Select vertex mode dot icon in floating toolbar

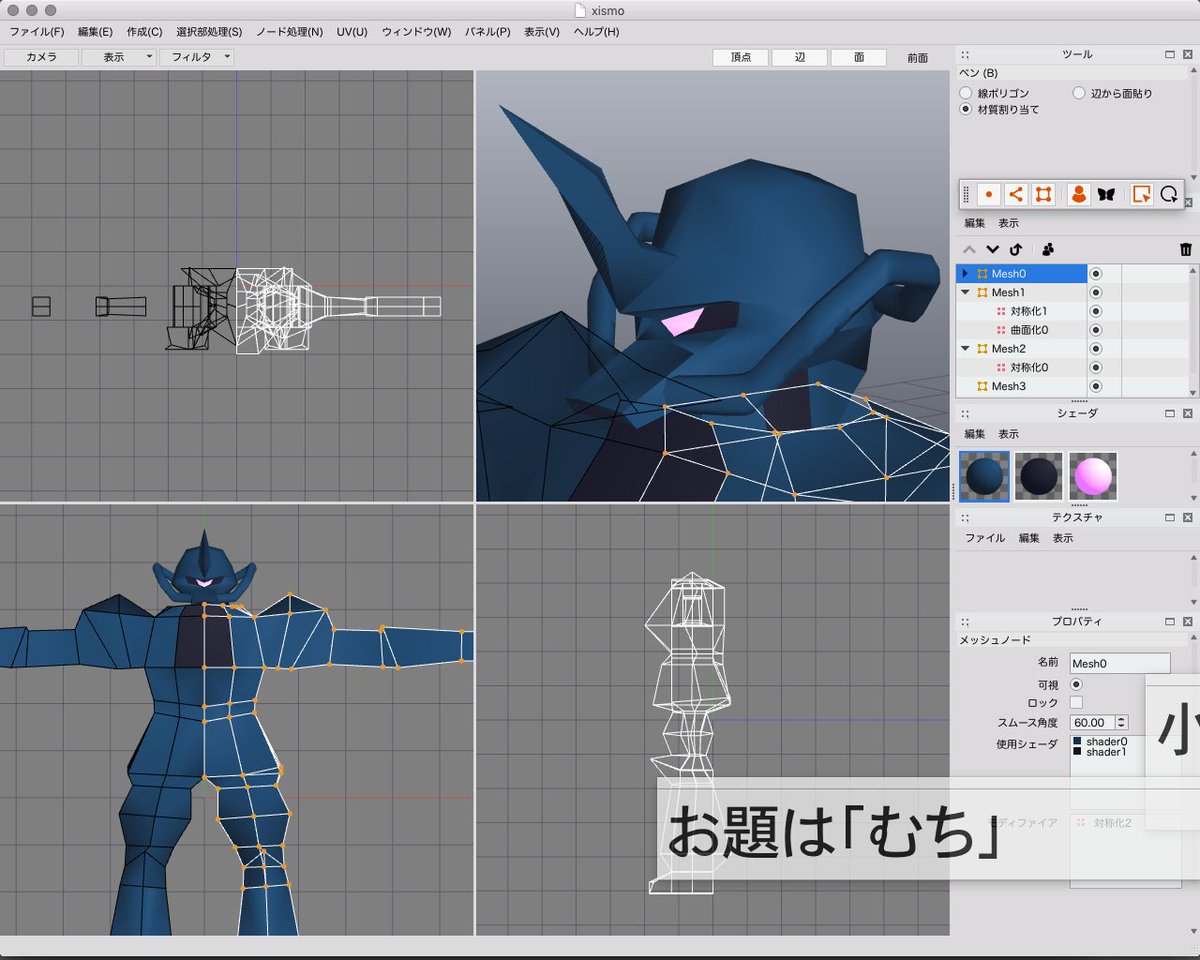click(989, 194)
